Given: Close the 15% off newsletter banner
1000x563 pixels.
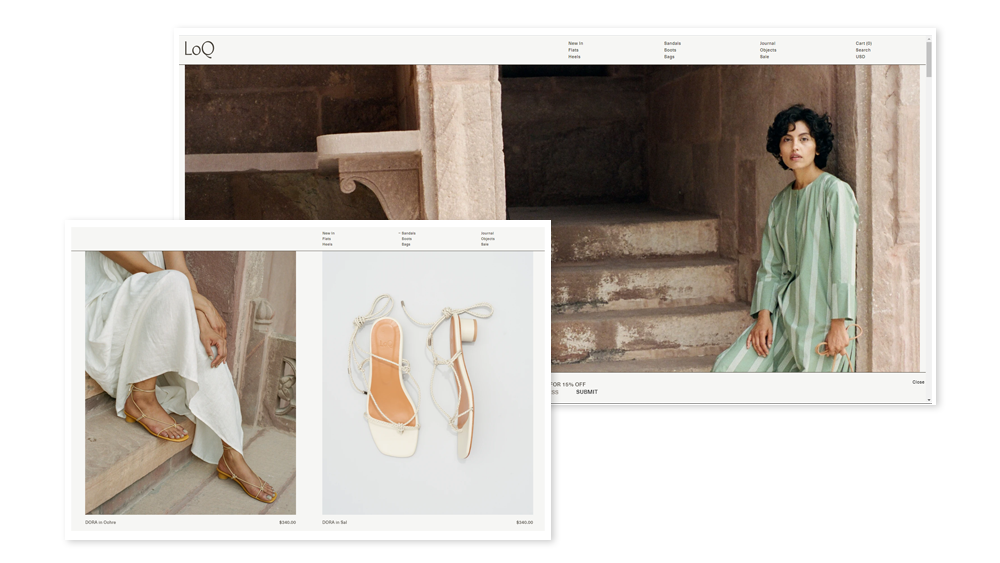Looking at the screenshot, I should [917, 382].
